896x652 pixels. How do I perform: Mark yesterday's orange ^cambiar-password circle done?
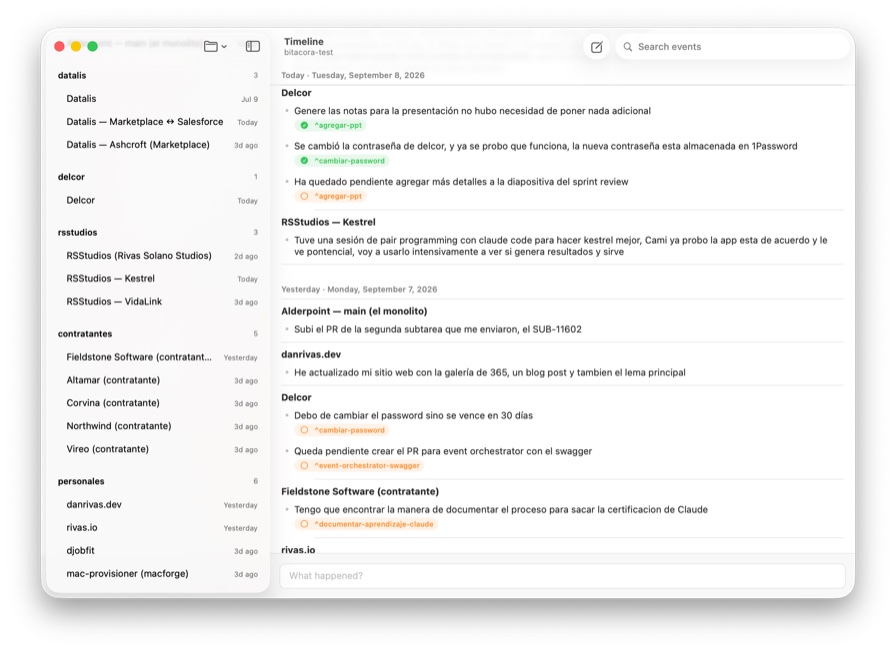pos(304,430)
